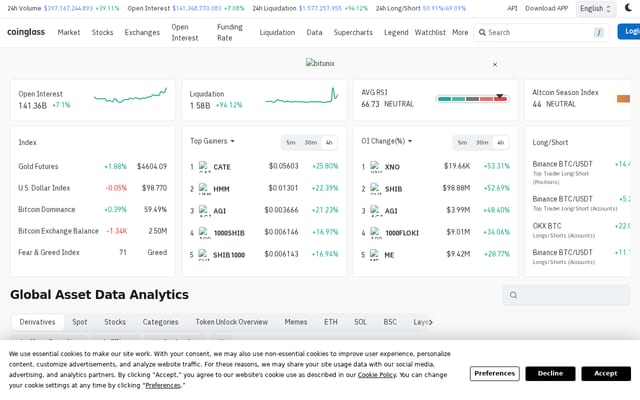Click the HMM coin icon
Screen dimensions: 640x400
[204, 189]
